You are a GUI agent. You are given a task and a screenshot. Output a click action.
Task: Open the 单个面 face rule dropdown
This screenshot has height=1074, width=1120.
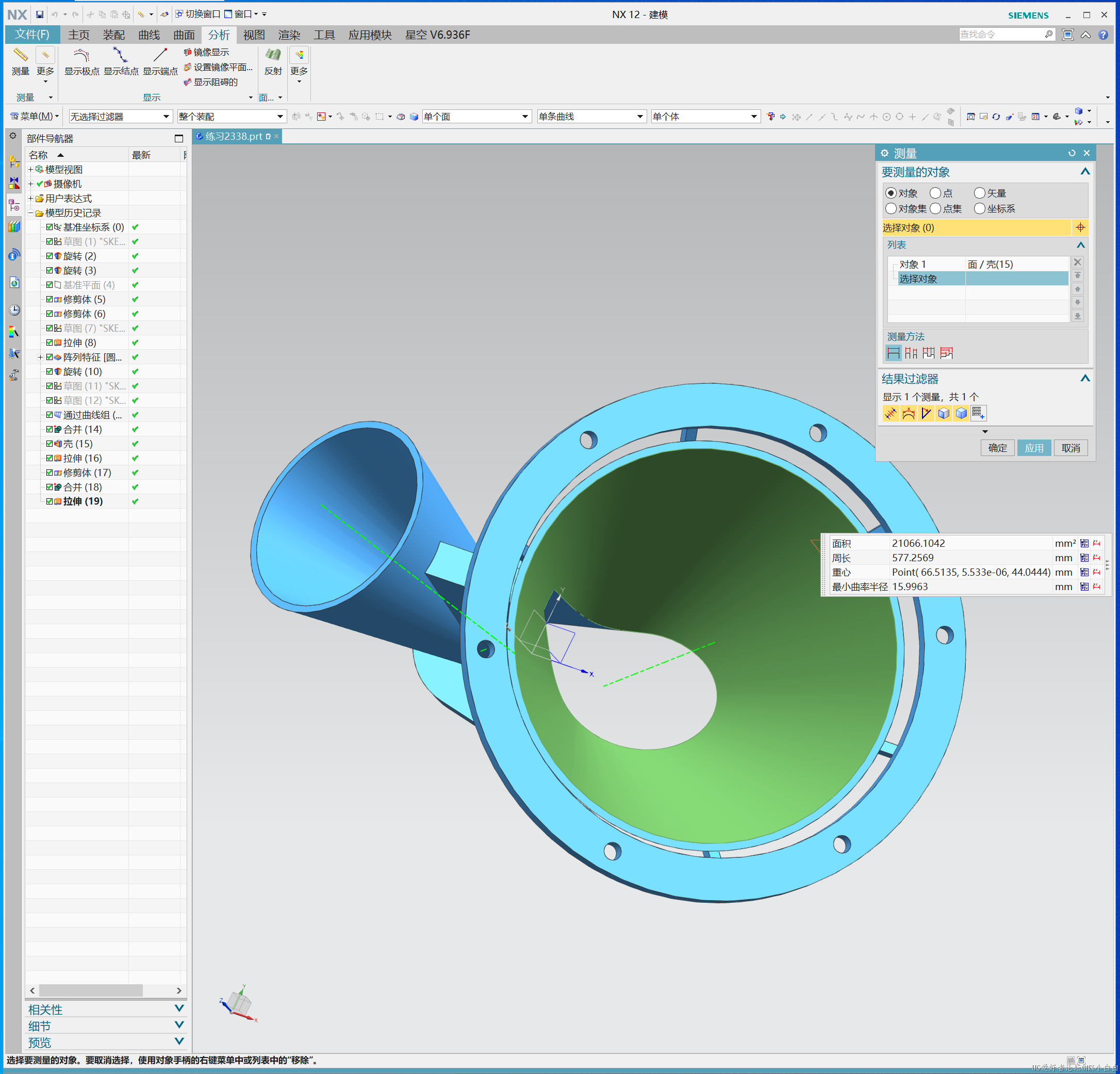[x=476, y=117]
